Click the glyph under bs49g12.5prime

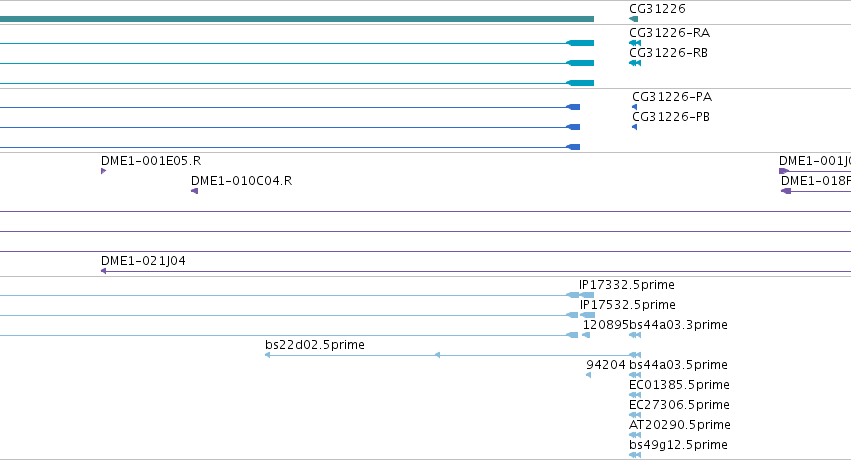click(635, 455)
